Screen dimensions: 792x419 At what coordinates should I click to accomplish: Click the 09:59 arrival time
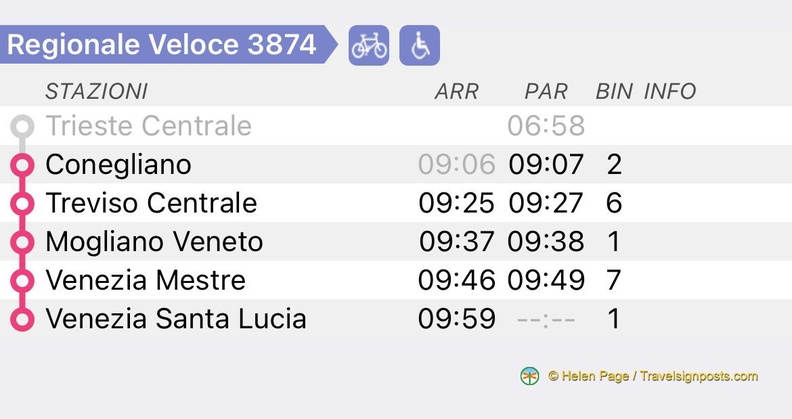point(456,319)
